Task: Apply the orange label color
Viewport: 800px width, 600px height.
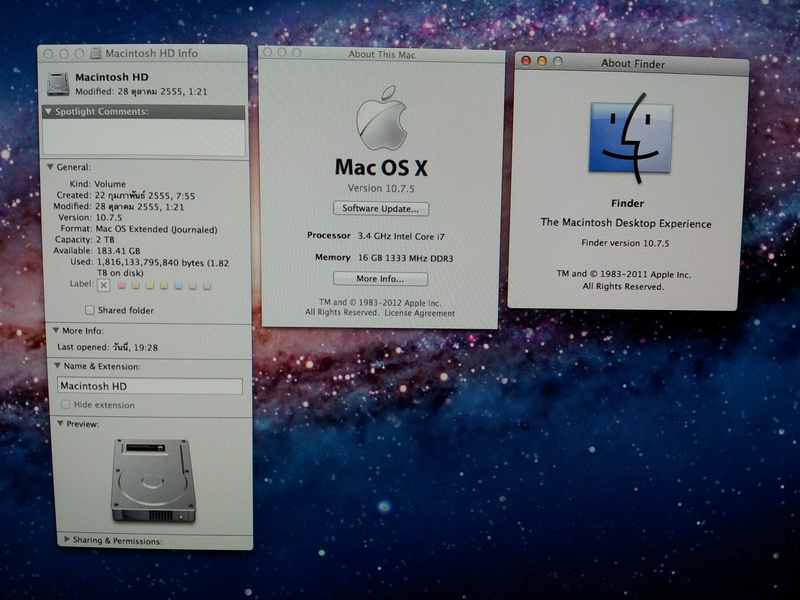Action: click(136, 286)
